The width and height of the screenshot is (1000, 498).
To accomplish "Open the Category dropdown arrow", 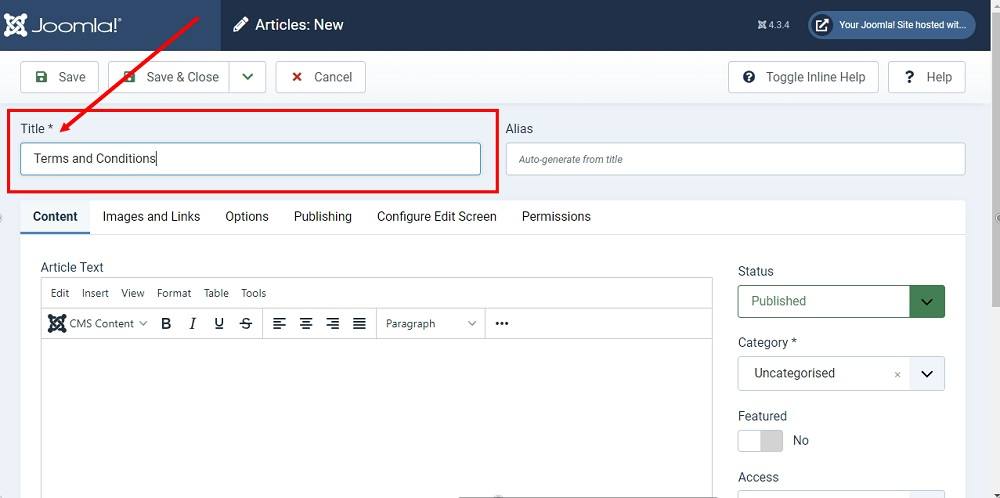I will click(927, 374).
